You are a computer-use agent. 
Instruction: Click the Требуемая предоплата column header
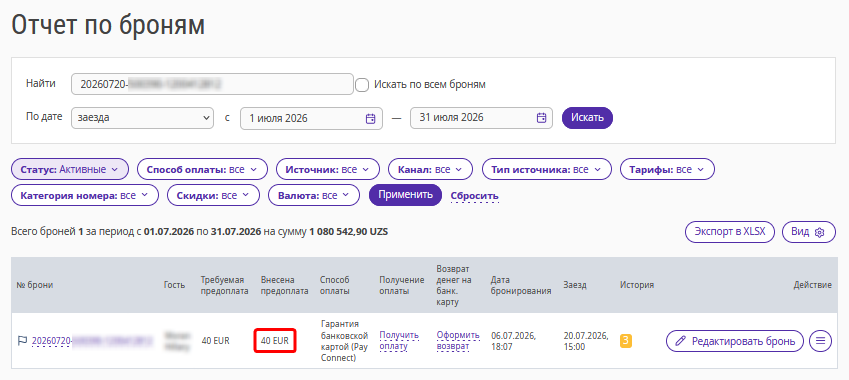(224, 285)
